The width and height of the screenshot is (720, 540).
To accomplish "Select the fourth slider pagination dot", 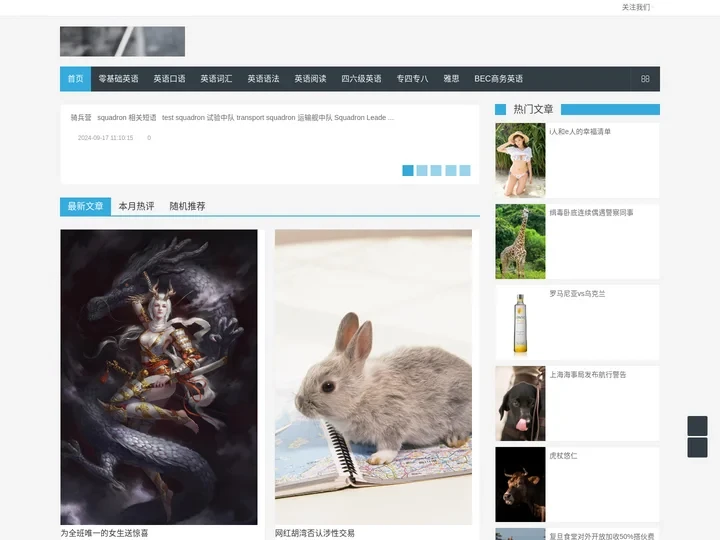I will 451,170.
